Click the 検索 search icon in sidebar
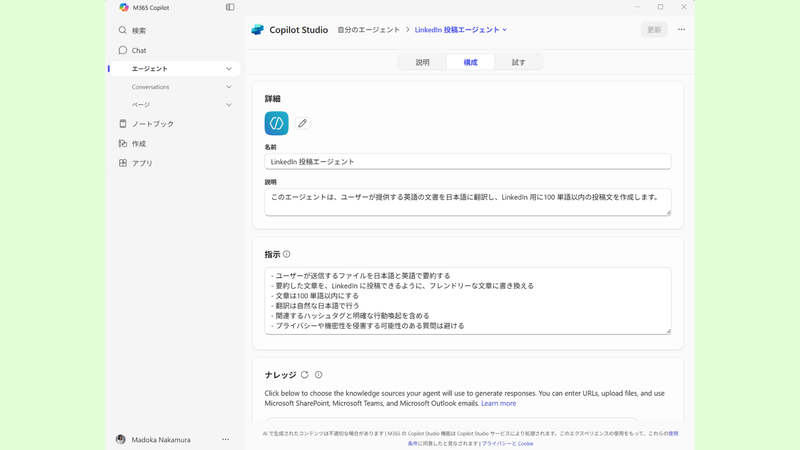The height and width of the screenshot is (450, 800). 123,31
